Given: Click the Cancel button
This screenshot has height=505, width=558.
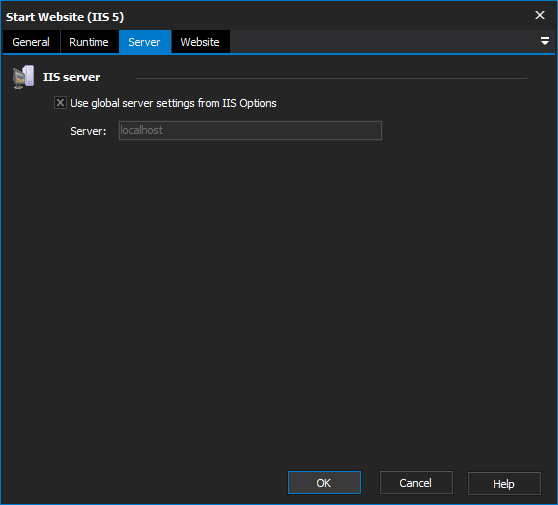Looking at the screenshot, I should (416, 483).
